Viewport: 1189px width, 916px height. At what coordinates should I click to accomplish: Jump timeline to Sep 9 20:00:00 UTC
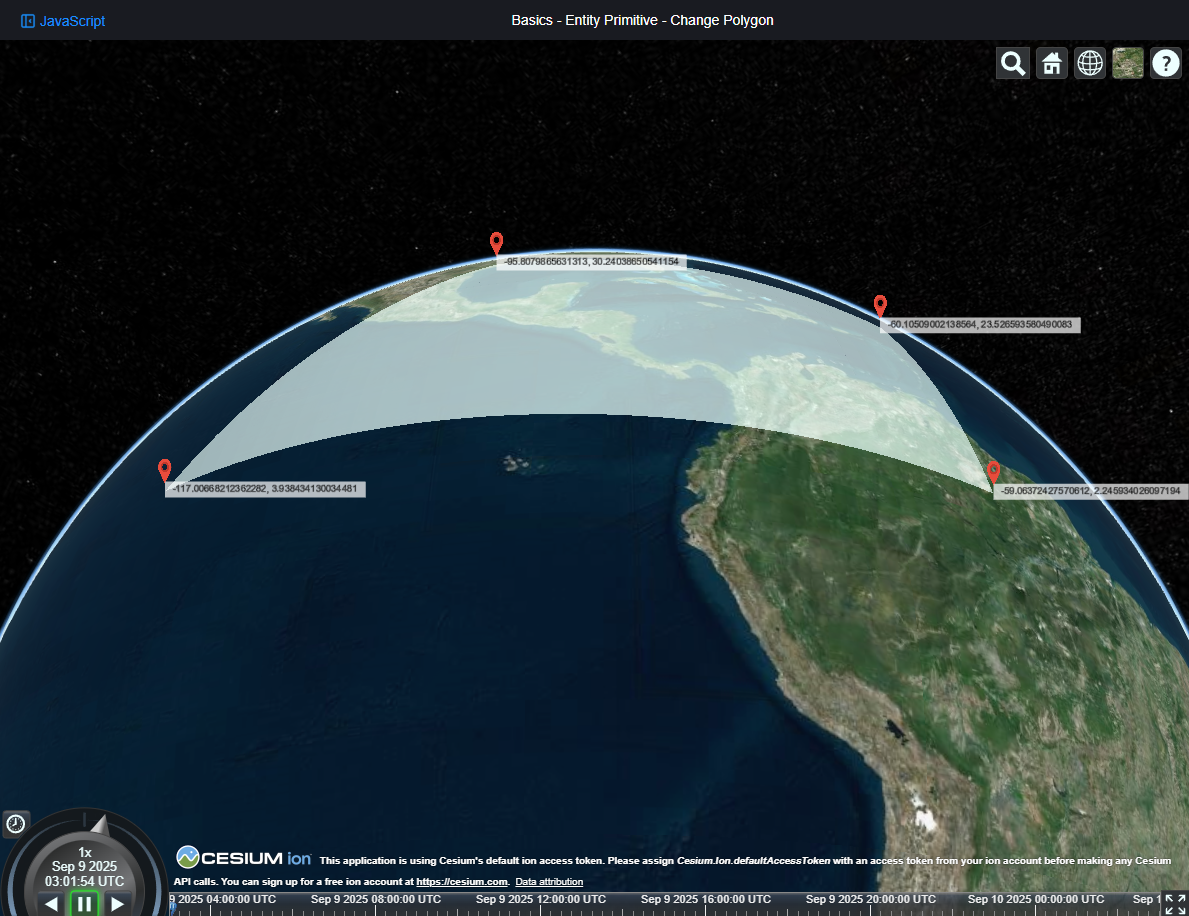(x=871, y=899)
